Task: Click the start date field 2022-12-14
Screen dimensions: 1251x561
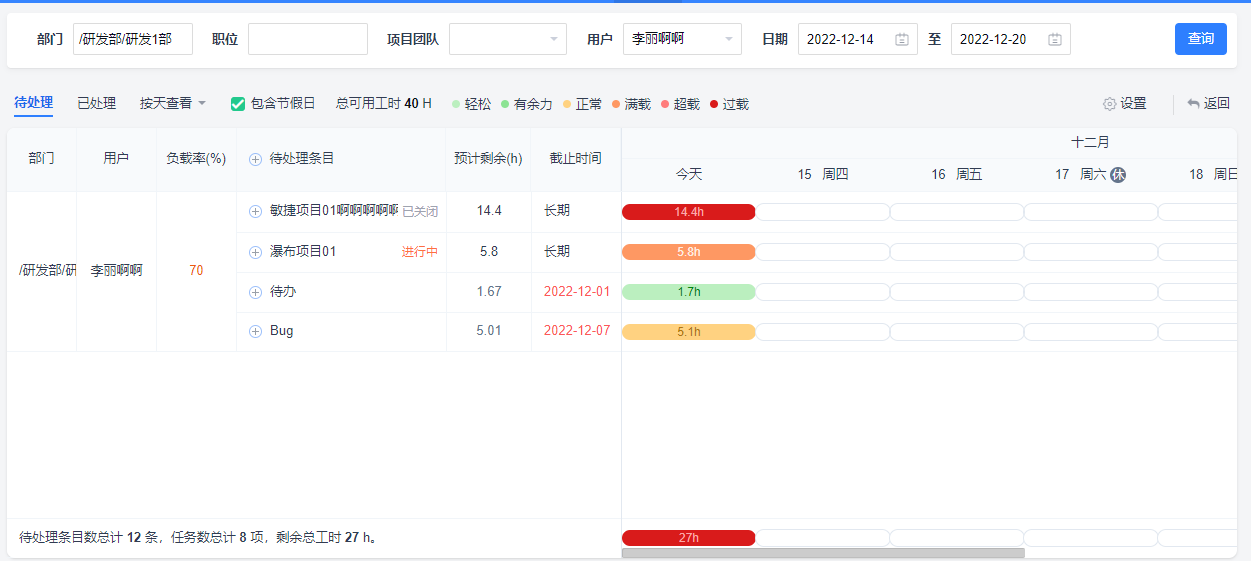Action: (x=858, y=39)
